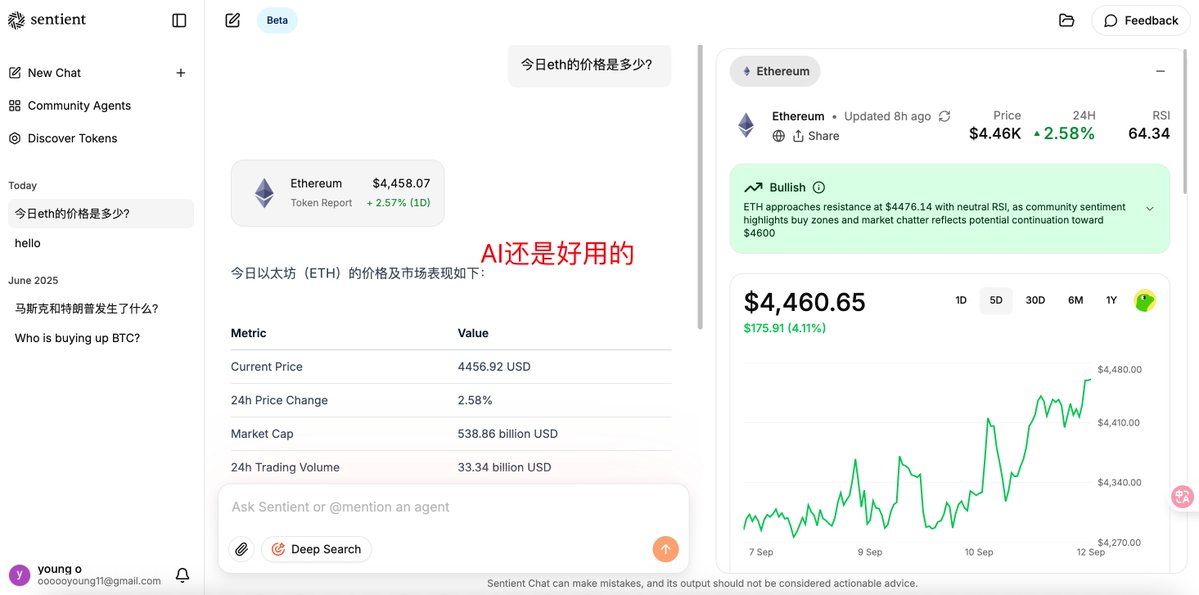Click the Beta badge

277,21
